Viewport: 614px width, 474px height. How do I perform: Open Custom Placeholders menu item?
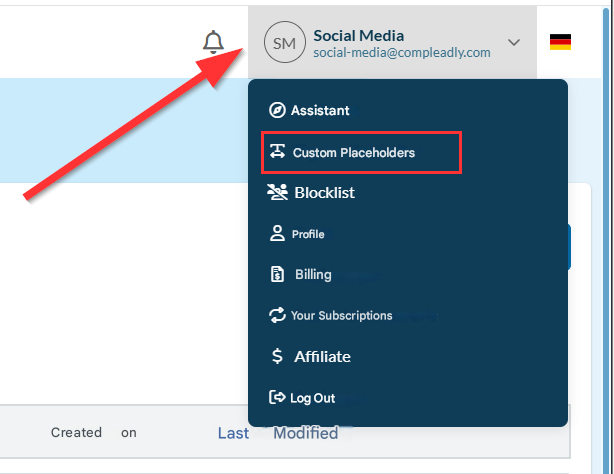pos(354,153)
